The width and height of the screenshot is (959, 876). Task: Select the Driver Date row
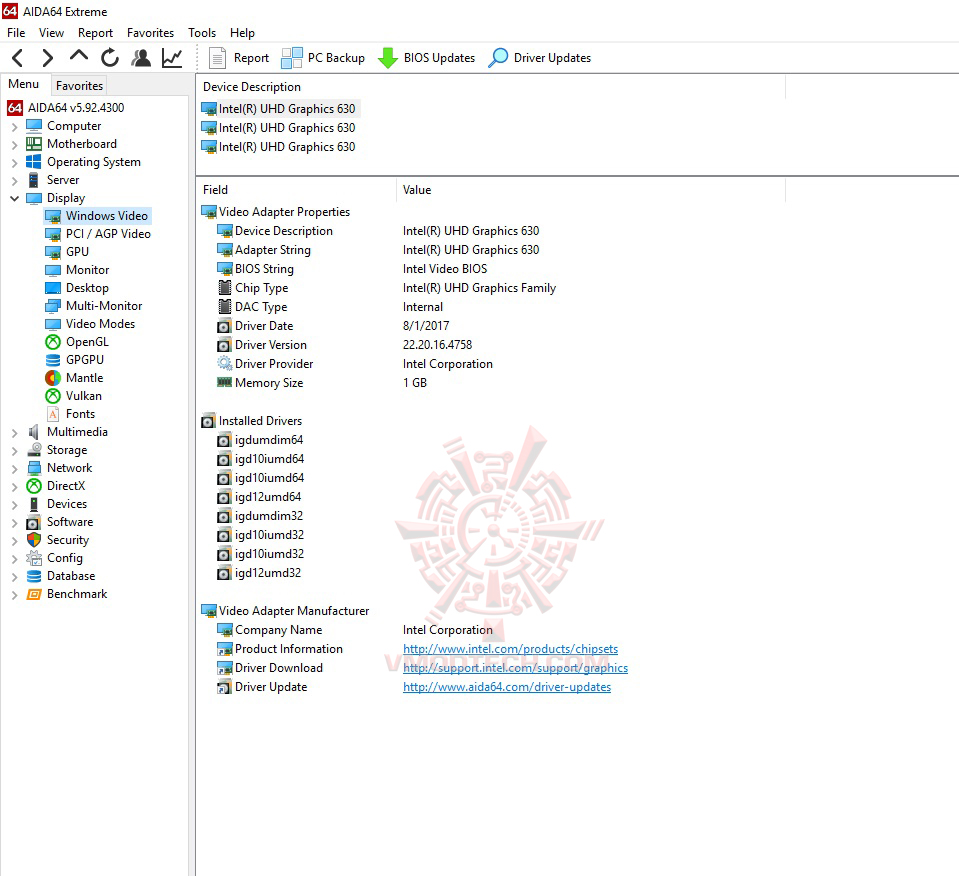333,326
